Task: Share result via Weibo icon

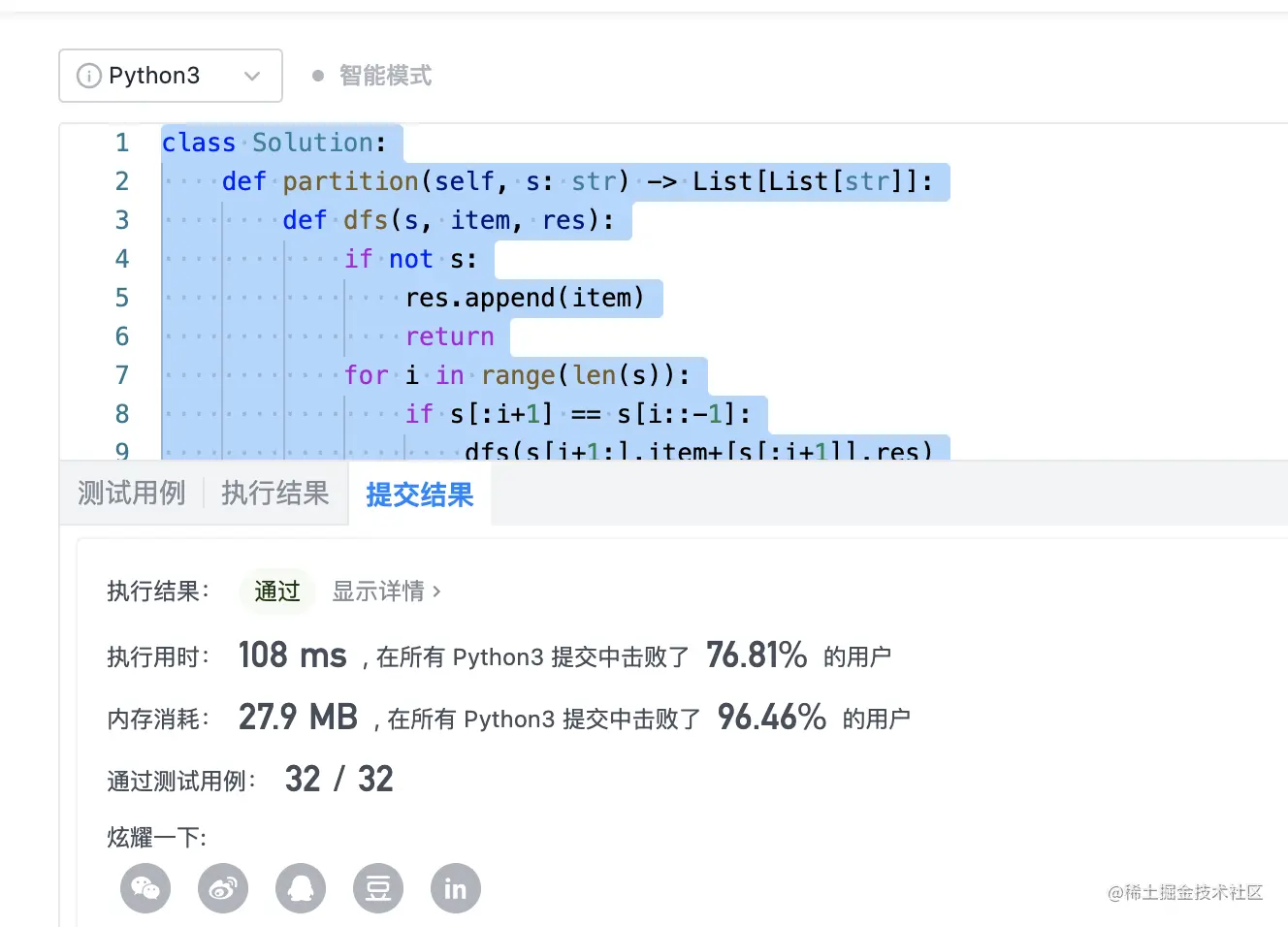Action: pos(223,888)
